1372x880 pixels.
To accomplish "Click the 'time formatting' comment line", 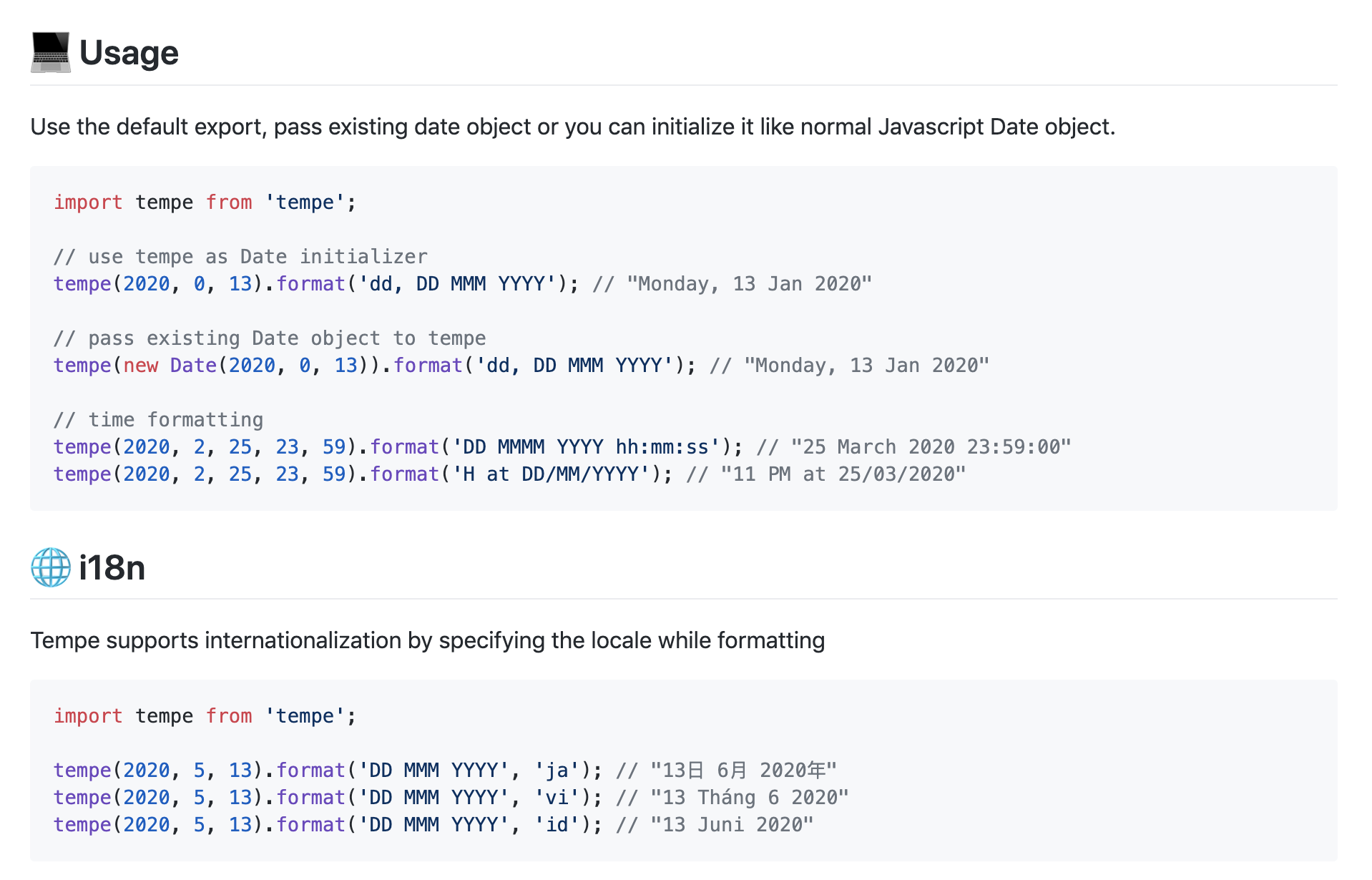I will click(159, 420).
